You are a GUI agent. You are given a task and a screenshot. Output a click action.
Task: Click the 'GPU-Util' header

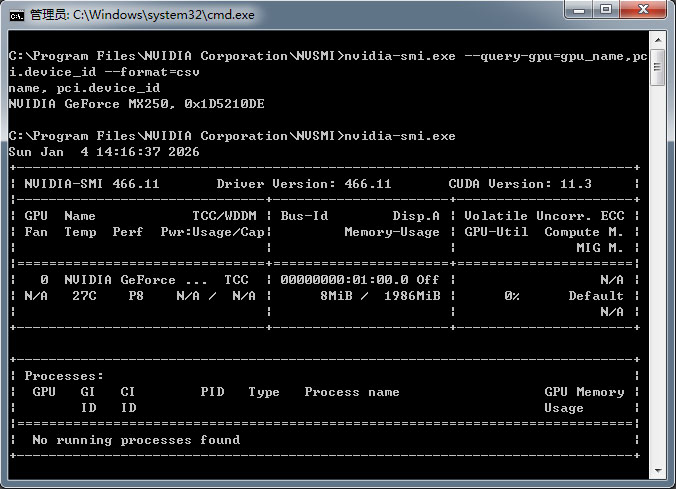tap(496, 232)
